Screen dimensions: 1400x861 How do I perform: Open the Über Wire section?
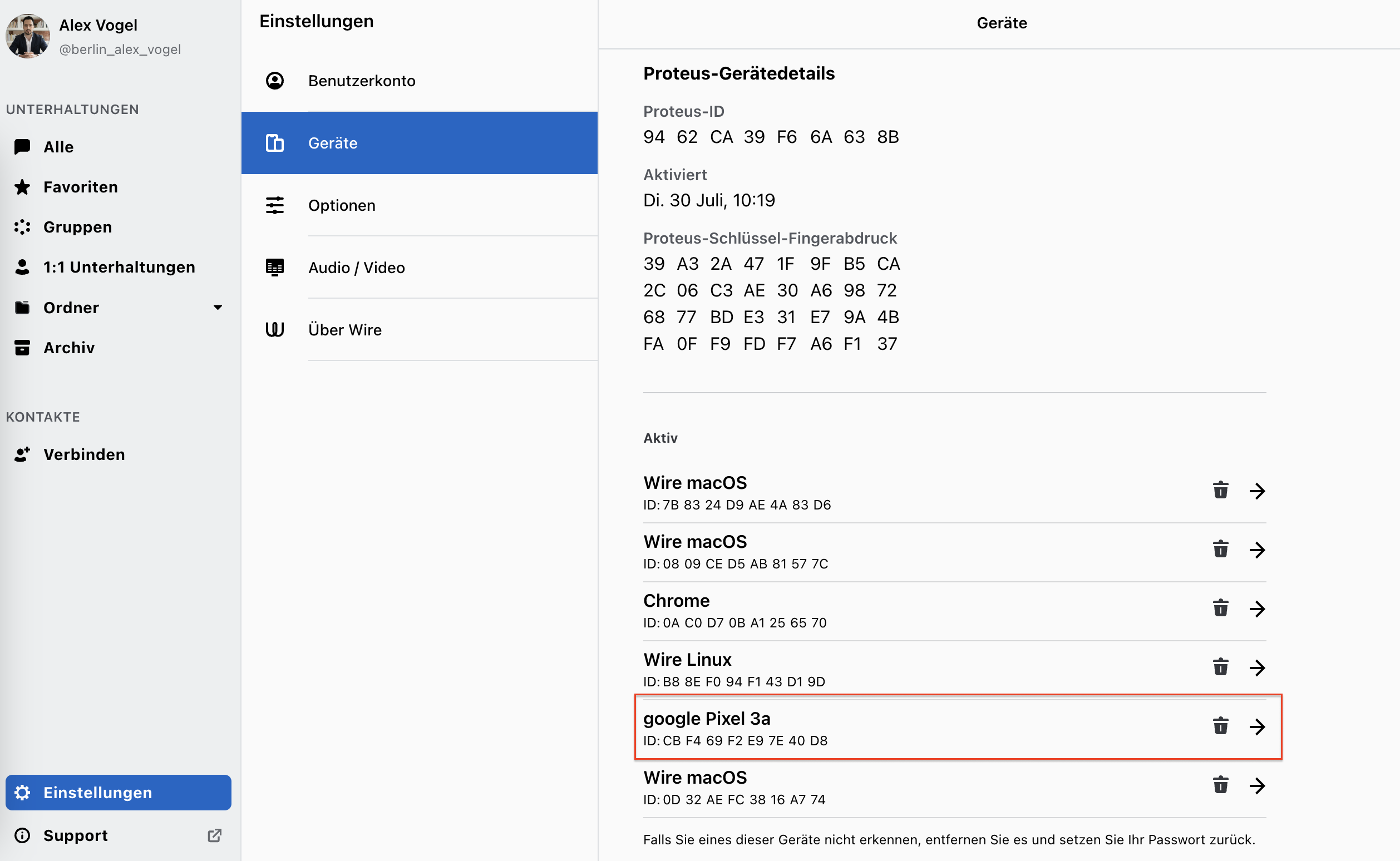420,330
